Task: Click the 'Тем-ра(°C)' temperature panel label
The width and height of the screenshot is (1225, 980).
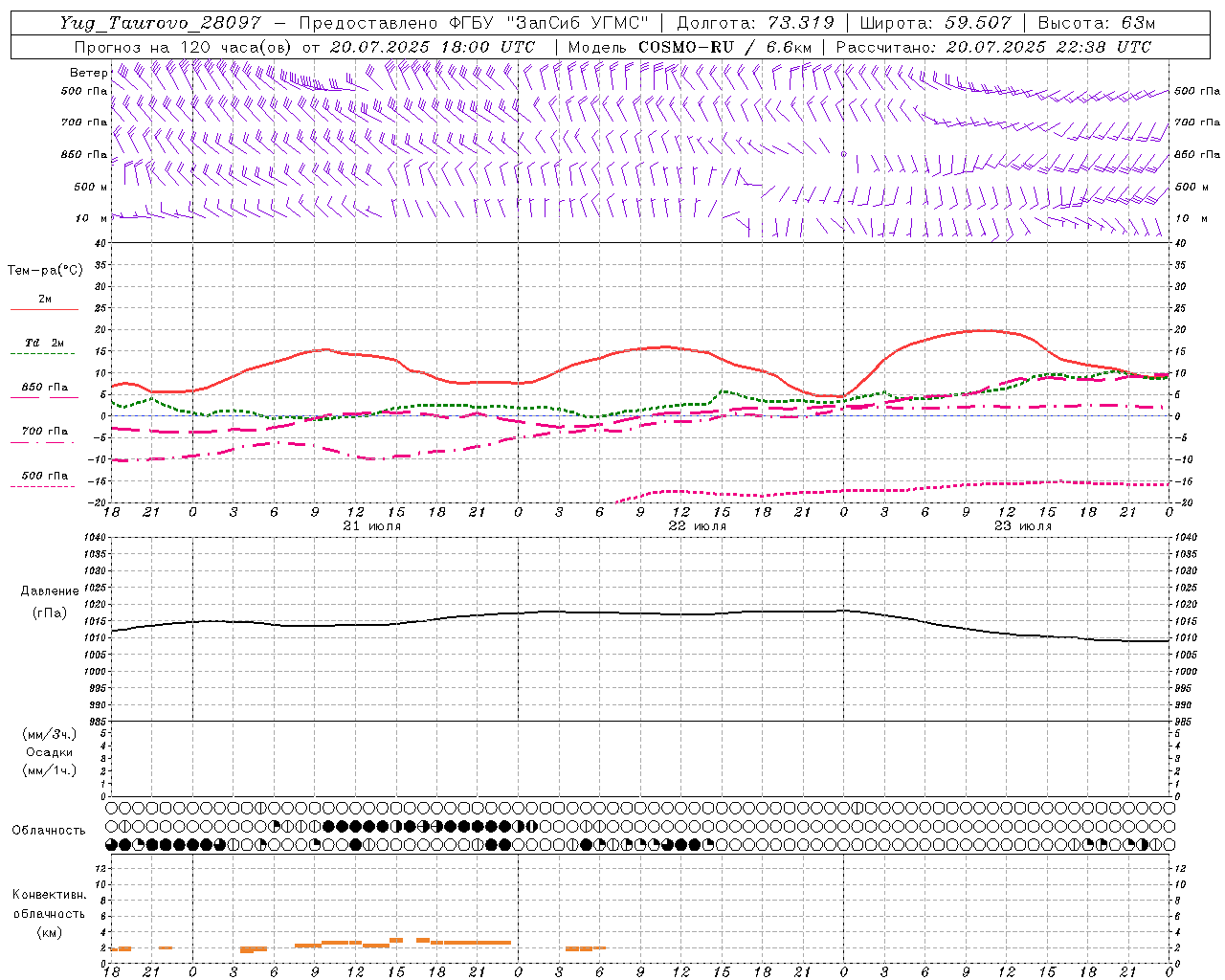Action: [45, 271]
